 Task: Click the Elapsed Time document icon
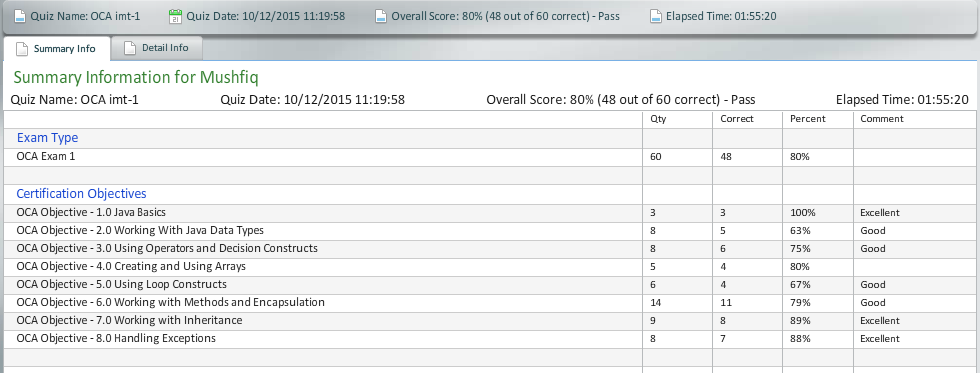[x=655, y=16]
